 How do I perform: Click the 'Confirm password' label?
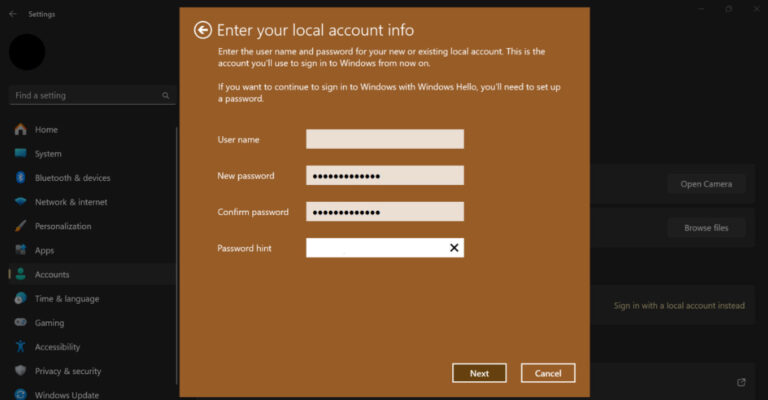click(x=253, y=212)
